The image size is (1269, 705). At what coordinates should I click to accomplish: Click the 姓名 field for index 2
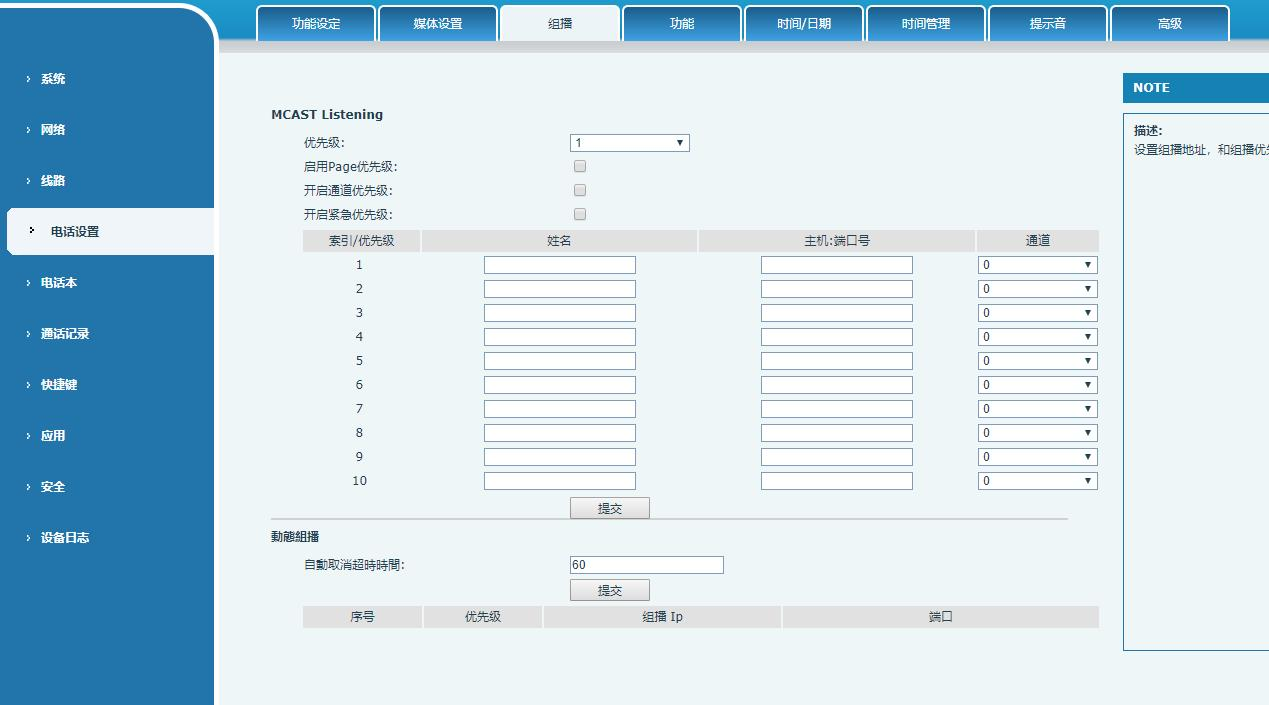tap(560, 289)
